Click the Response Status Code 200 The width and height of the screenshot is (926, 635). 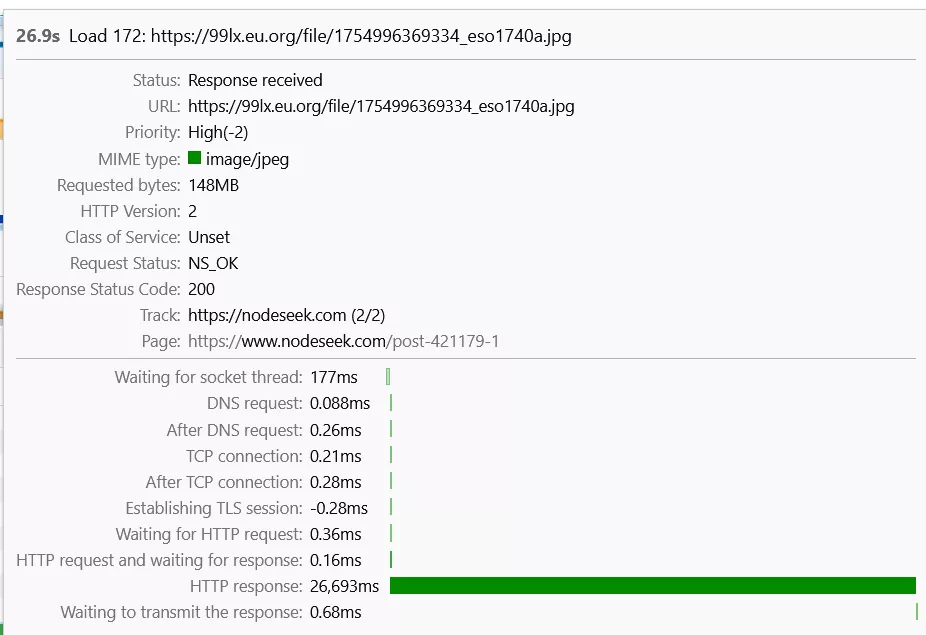point(201,289)
